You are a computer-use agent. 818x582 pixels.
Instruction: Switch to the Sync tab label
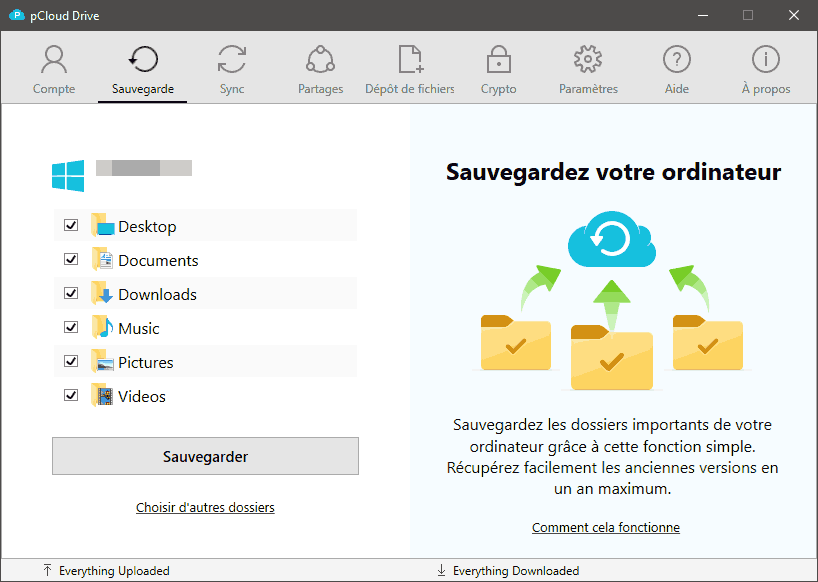coord(232,89)
